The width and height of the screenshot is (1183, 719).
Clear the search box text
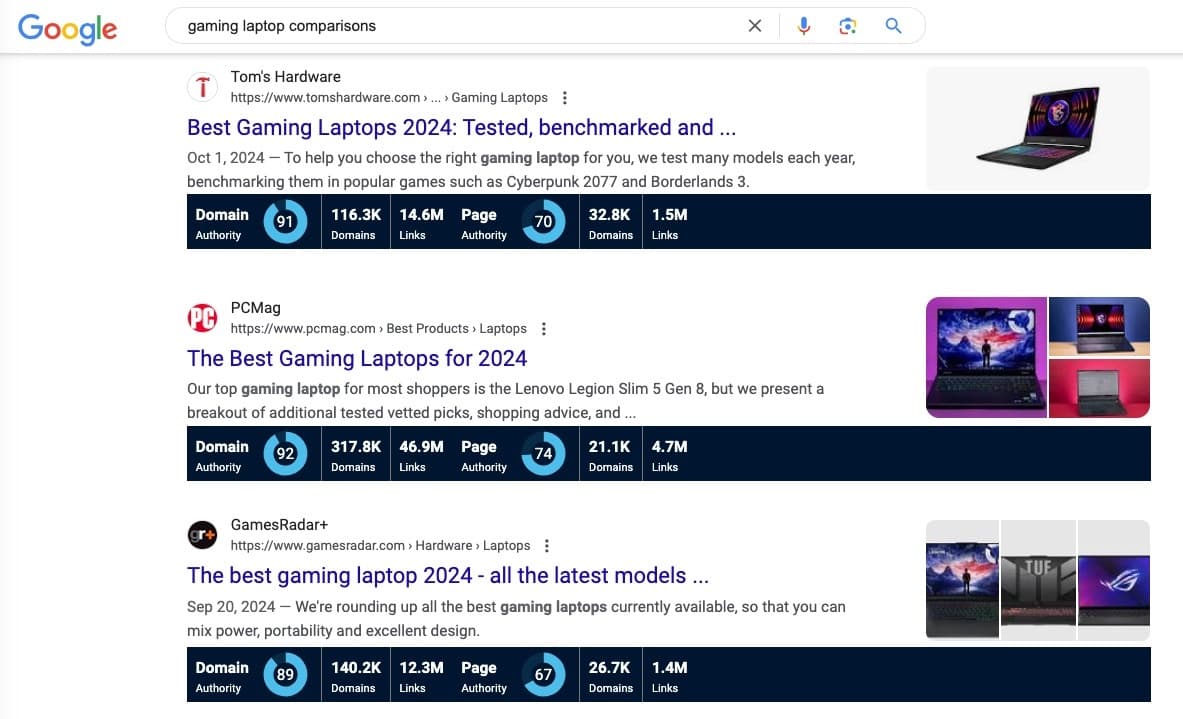(755, 26)
